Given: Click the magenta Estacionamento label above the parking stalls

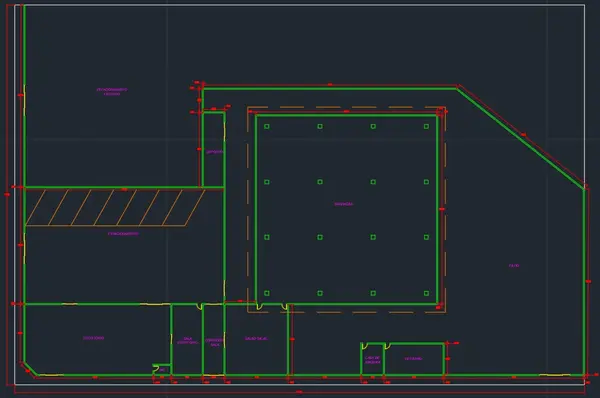Looking at the screenshot, I should point(112,91).
